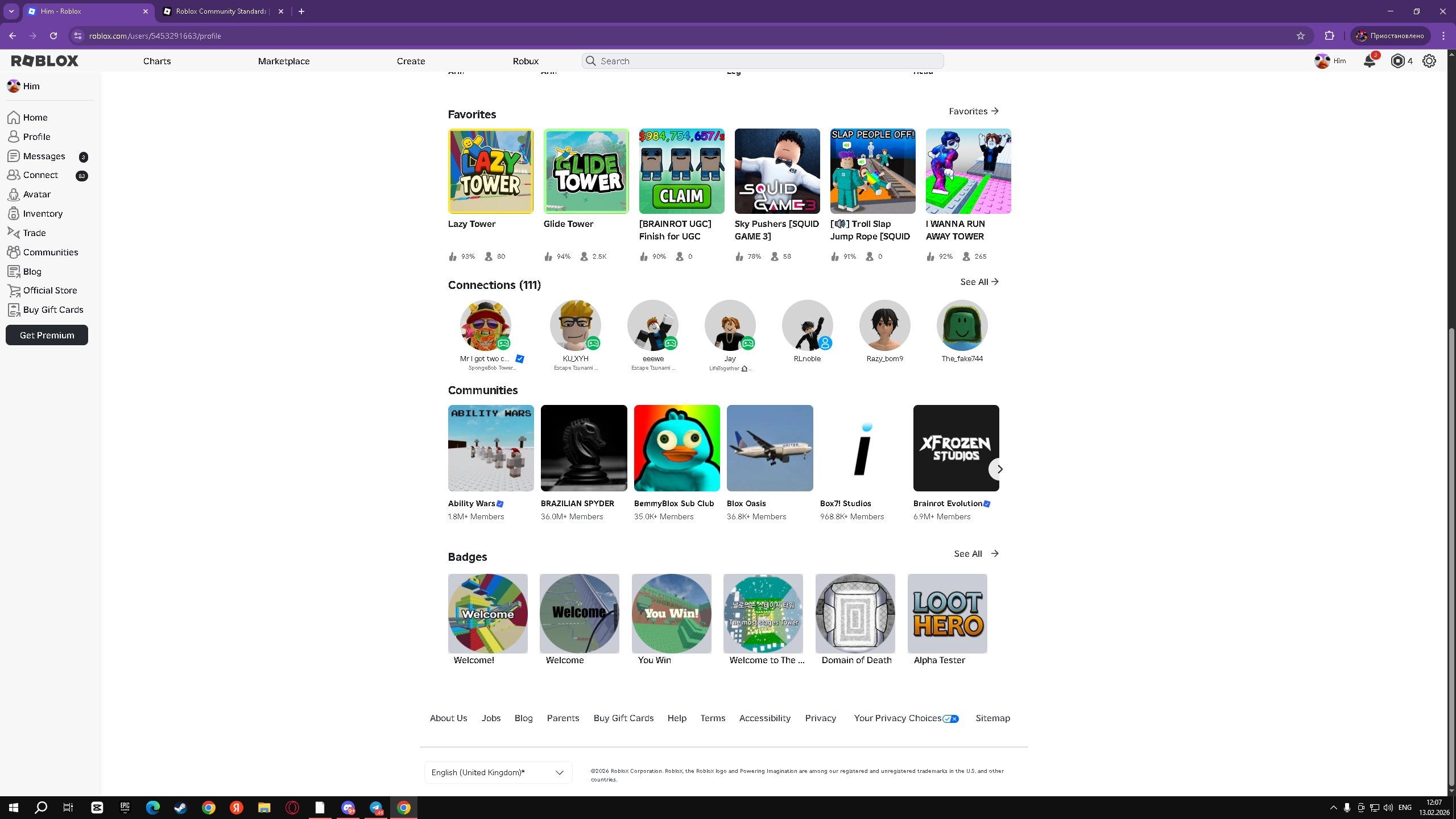Open Inventory from the sidebar
1456x819 pixels.
[35, 214]
